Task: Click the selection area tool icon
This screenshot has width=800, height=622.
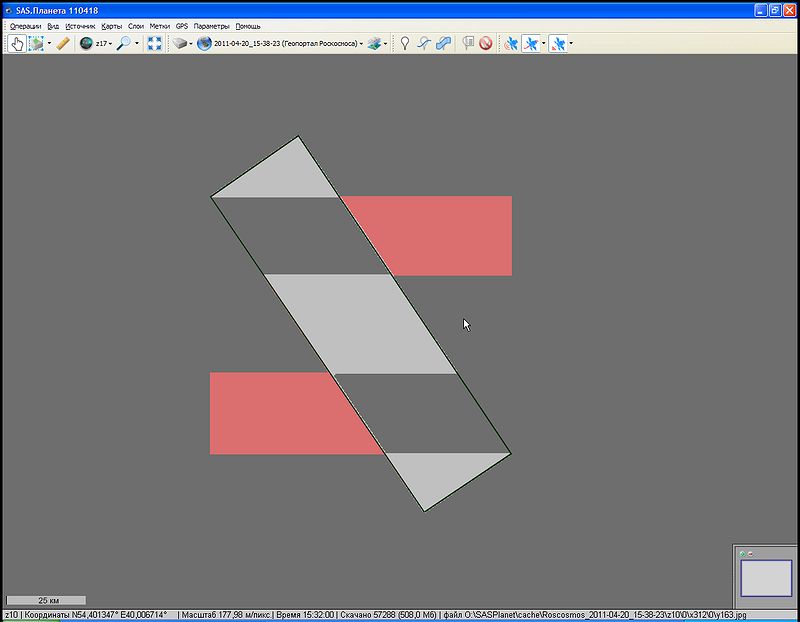Action: tap(37, 44)
